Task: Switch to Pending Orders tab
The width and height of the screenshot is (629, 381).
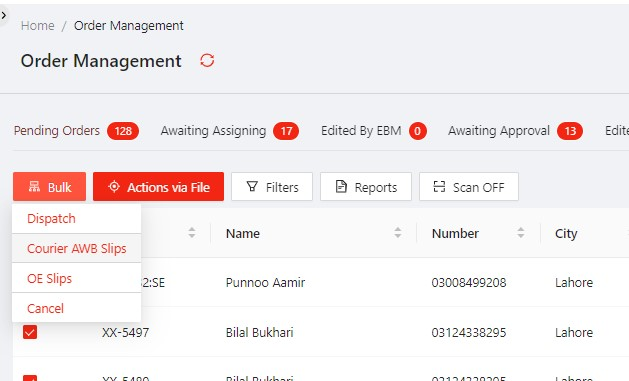Action: pyautogui.click(x=76, y=131)
